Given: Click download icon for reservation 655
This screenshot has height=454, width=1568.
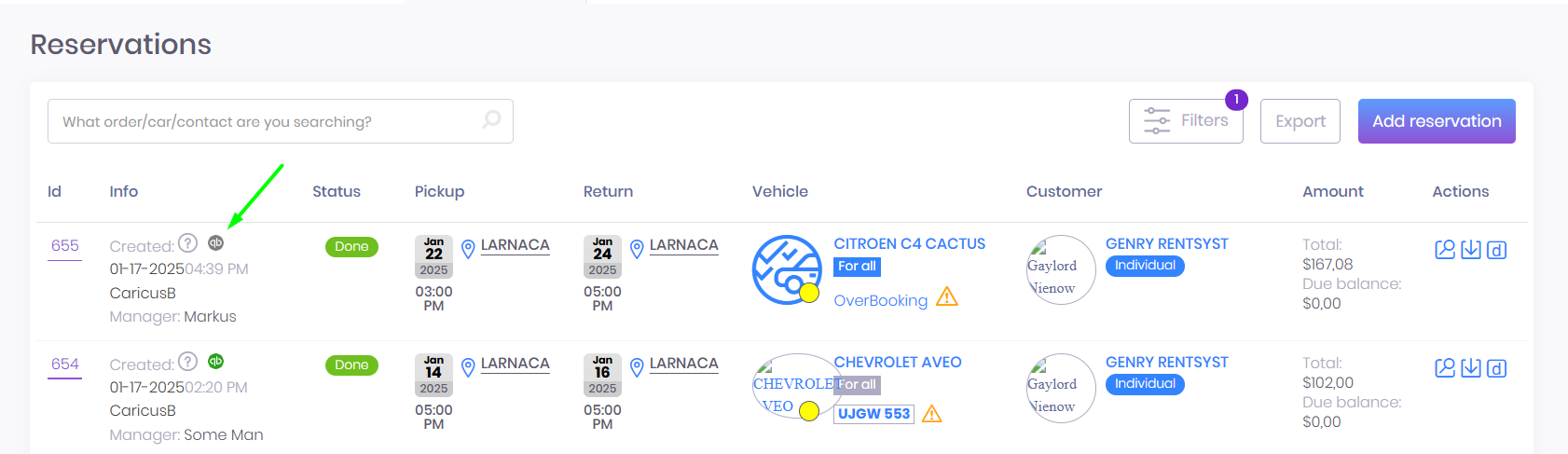Looking at the screenshot, I should coord(1470,250).
